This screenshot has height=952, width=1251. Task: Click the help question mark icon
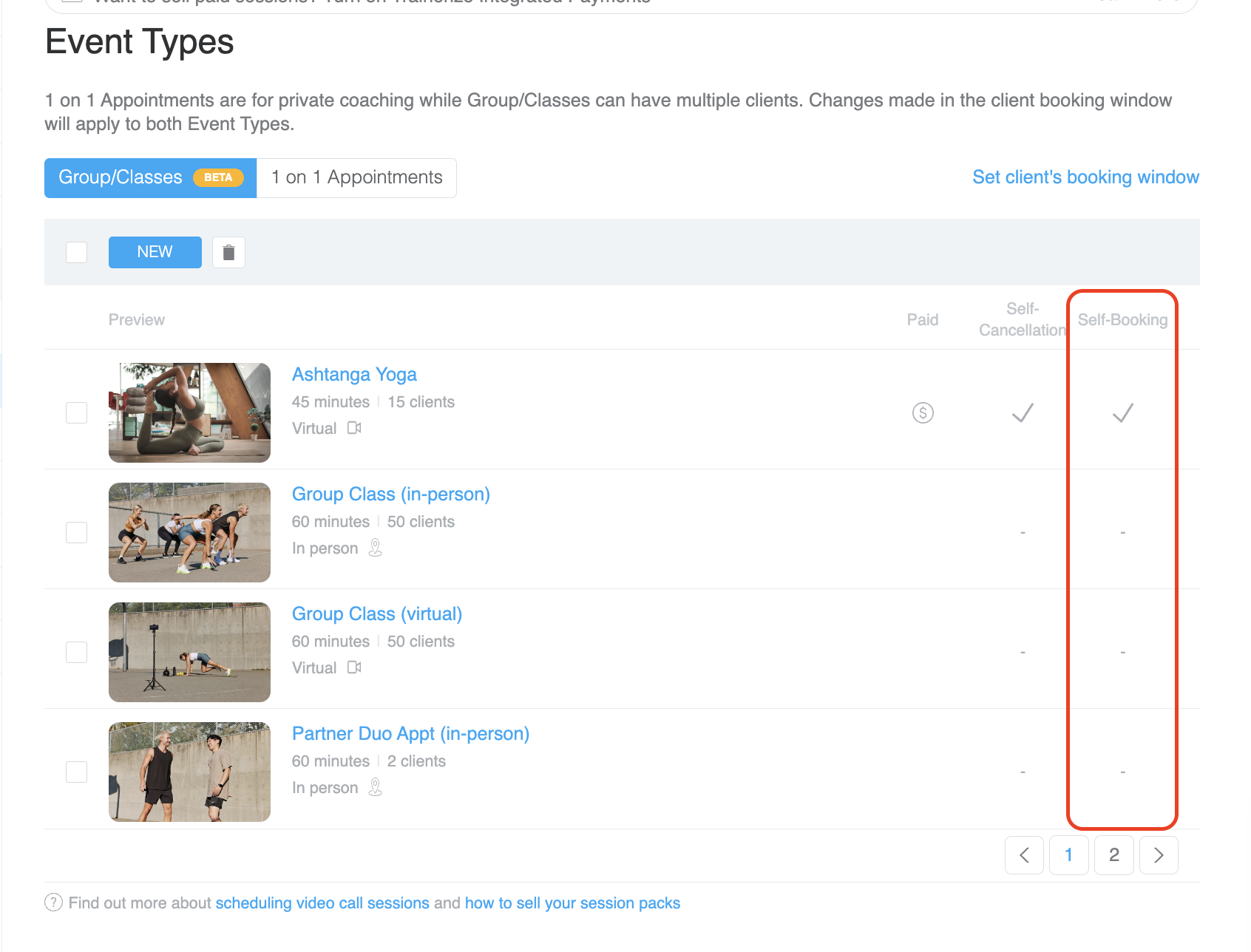[x=53, y=902]
